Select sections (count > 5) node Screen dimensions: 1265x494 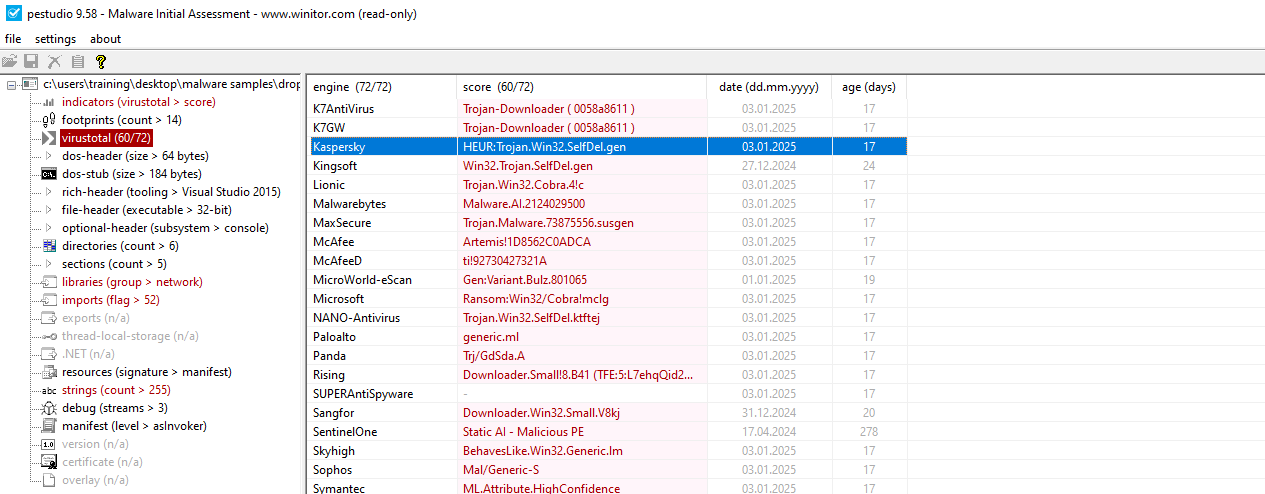(x=114, y=264)
